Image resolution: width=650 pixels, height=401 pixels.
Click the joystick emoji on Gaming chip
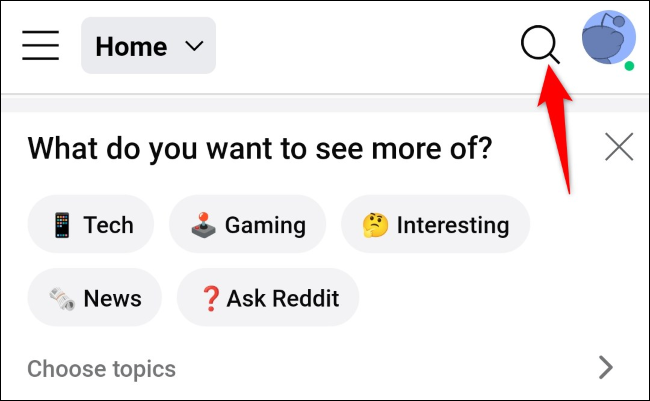tap(203, 225)
